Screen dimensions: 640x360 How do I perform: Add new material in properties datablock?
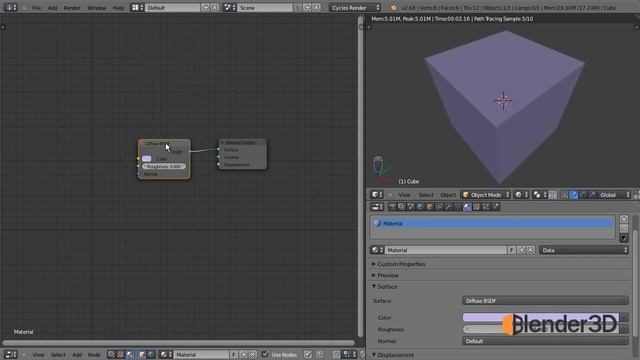click(x=521, y=250)
